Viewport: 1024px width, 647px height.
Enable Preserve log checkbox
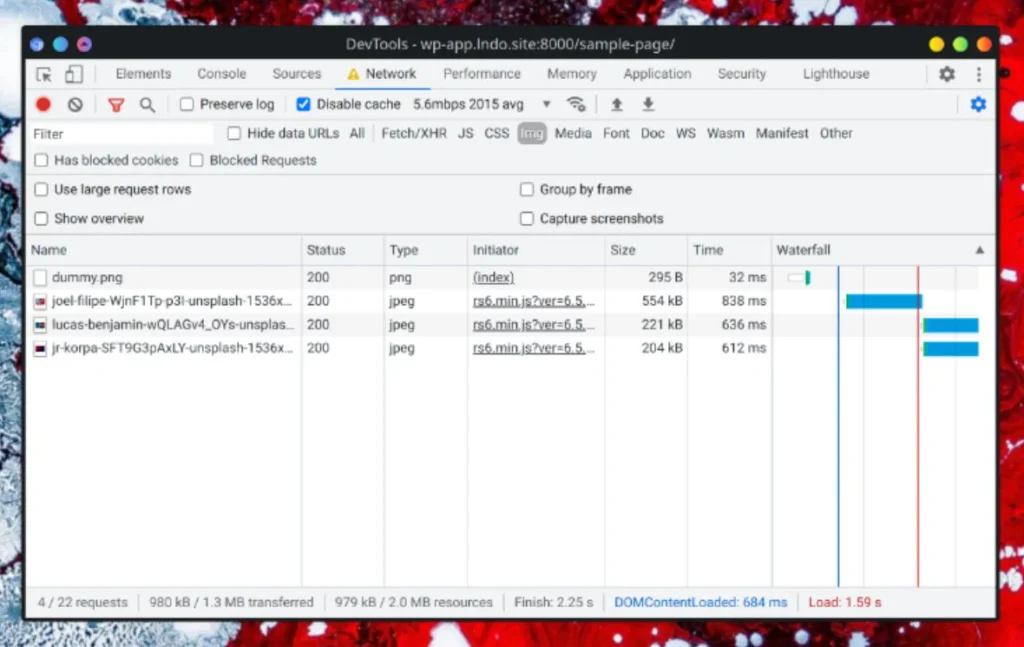[187, 104]
